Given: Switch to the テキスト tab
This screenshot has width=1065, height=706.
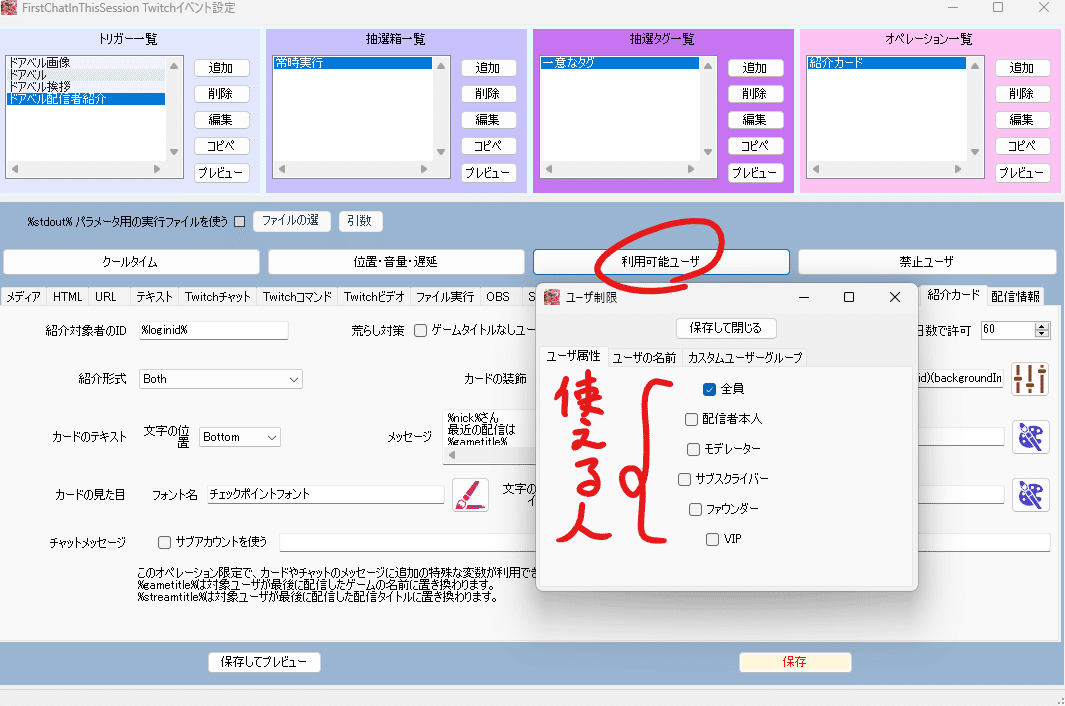Looking at the screenshot, I should (154, 297).
